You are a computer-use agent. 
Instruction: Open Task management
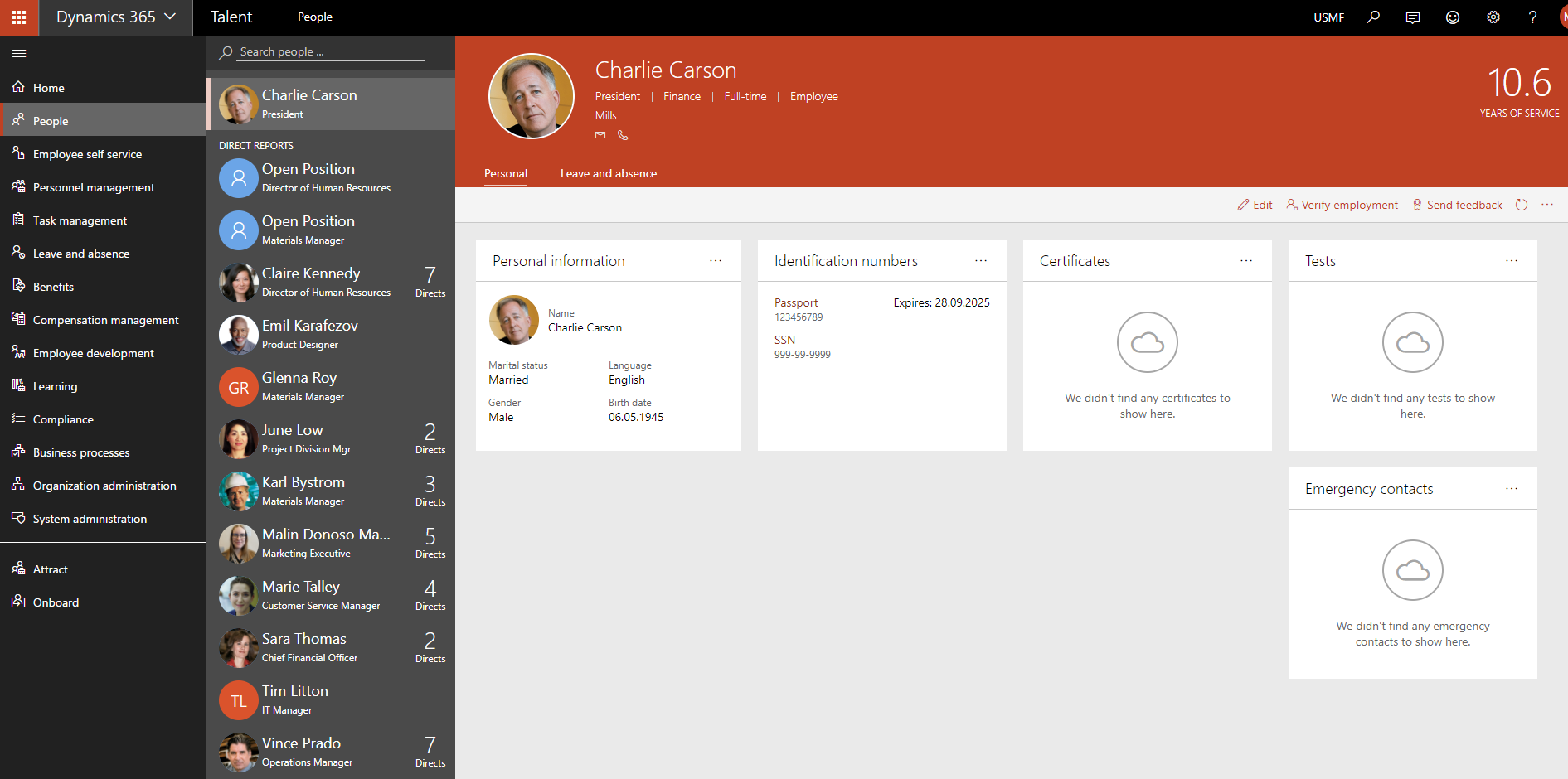coord(103,220)
